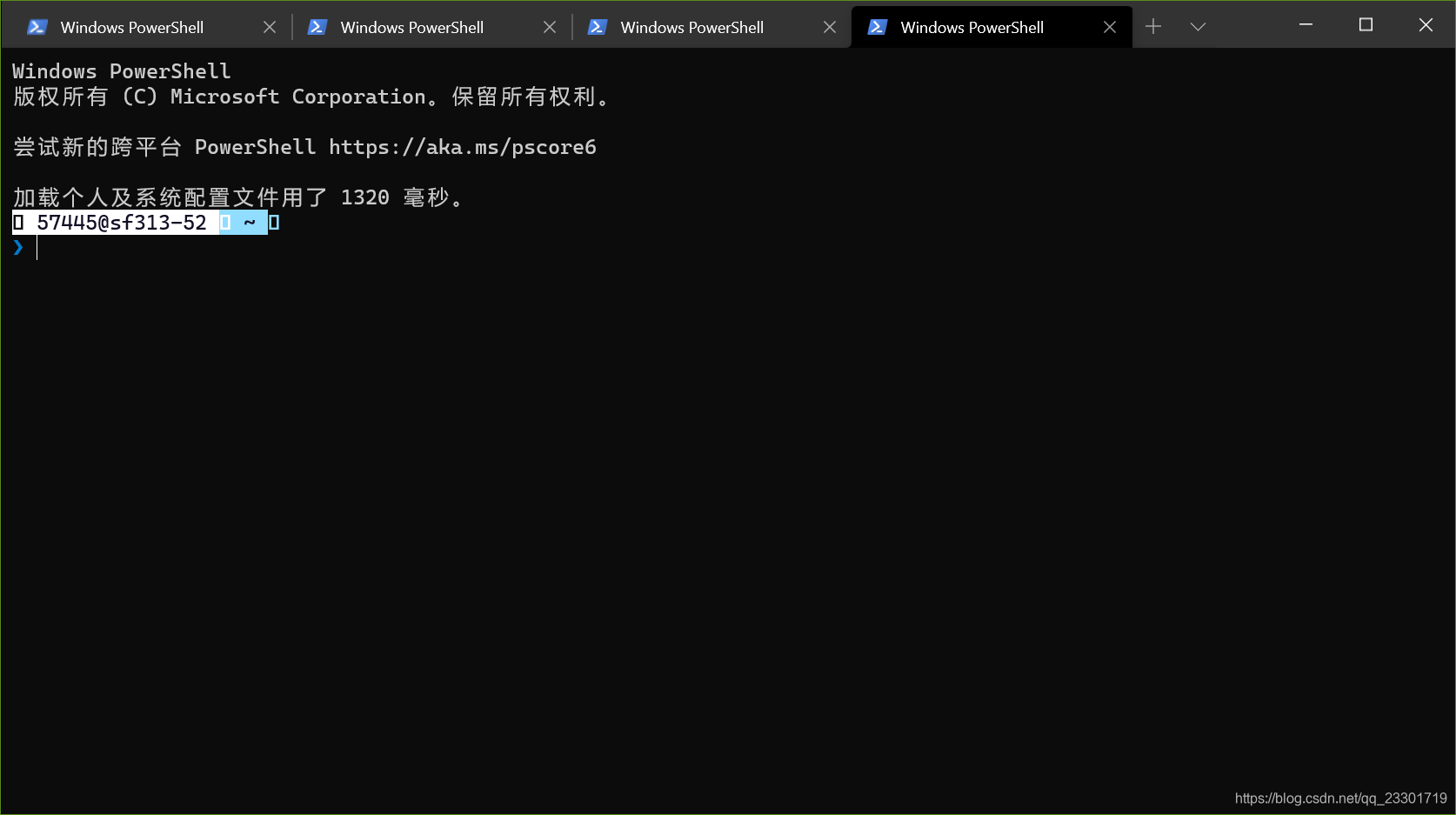Click the Windows PowerShell header line

click(122, 71)
